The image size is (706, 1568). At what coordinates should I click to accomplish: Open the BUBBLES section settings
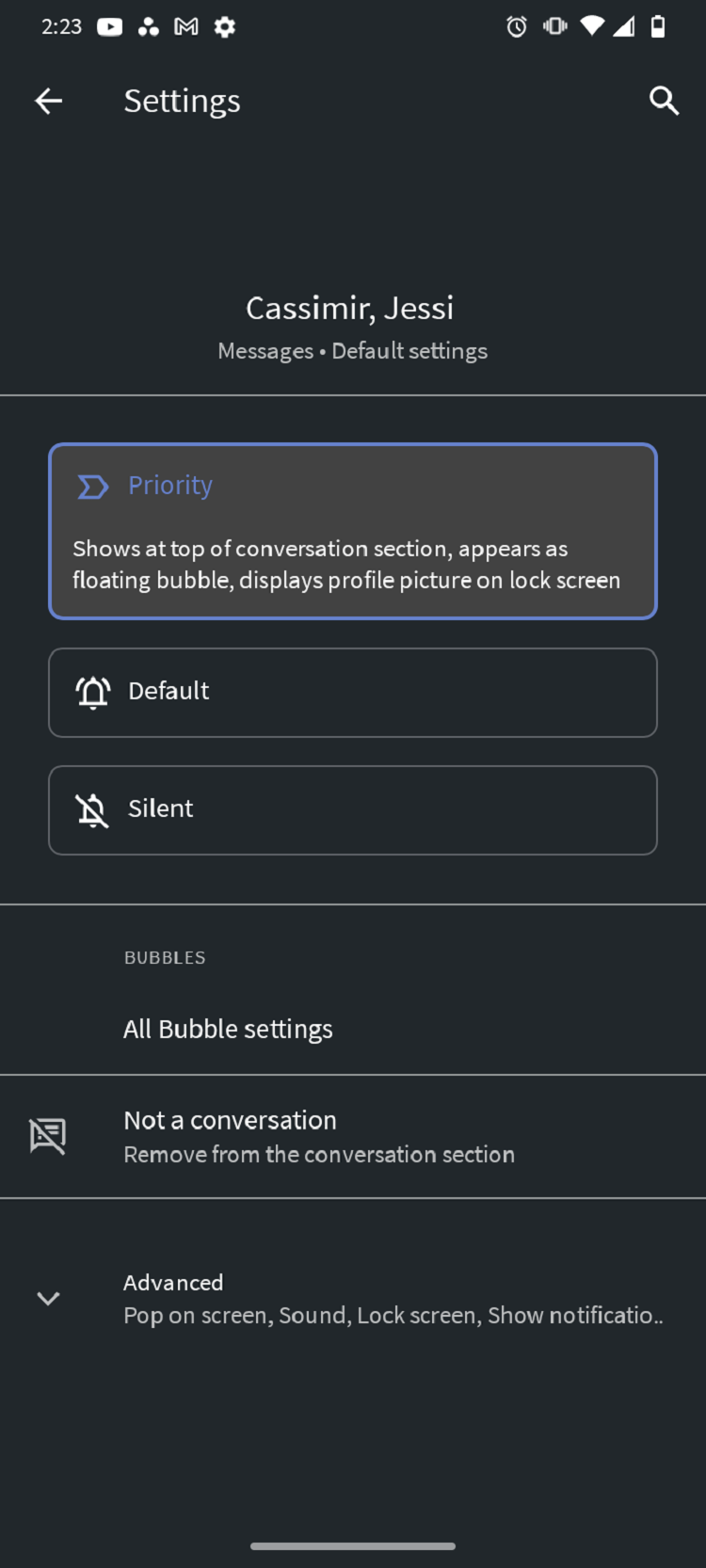pyautogui.click(x=165, y=957)
